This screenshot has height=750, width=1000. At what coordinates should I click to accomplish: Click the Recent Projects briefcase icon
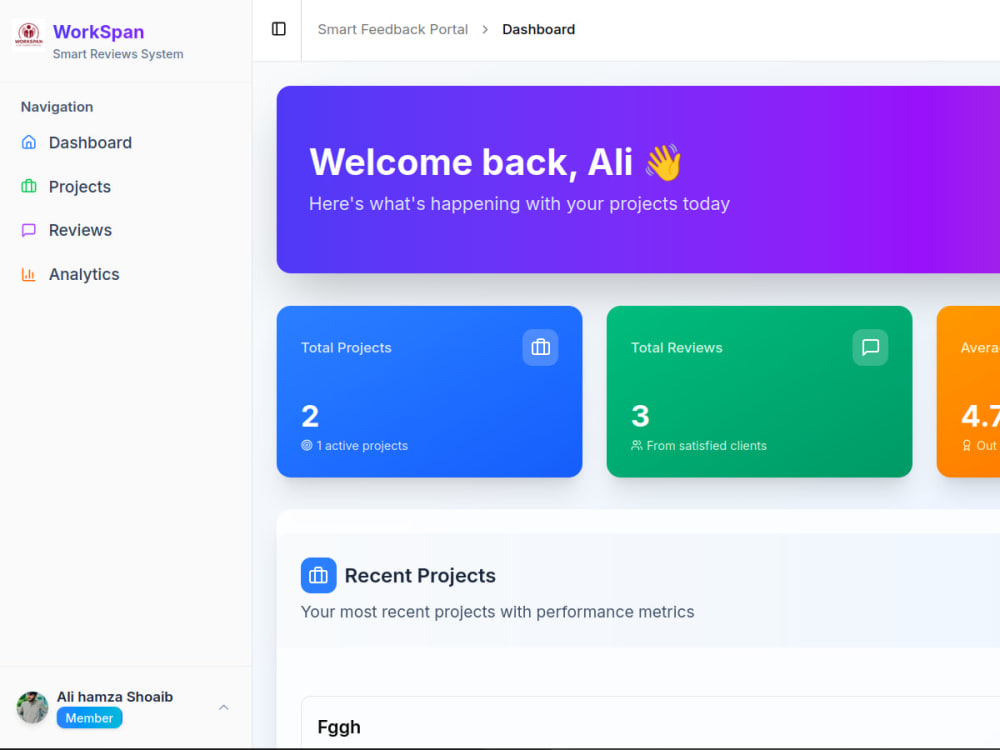click(318, 575)
